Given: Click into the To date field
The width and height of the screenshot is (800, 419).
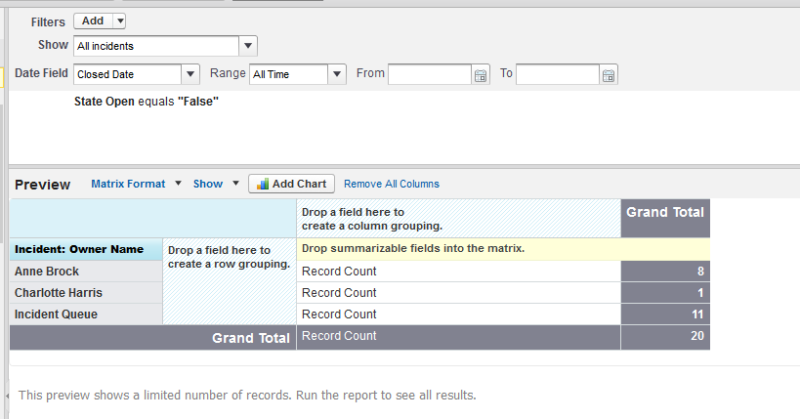Looking at the screenshot, I should coord(557,74).
